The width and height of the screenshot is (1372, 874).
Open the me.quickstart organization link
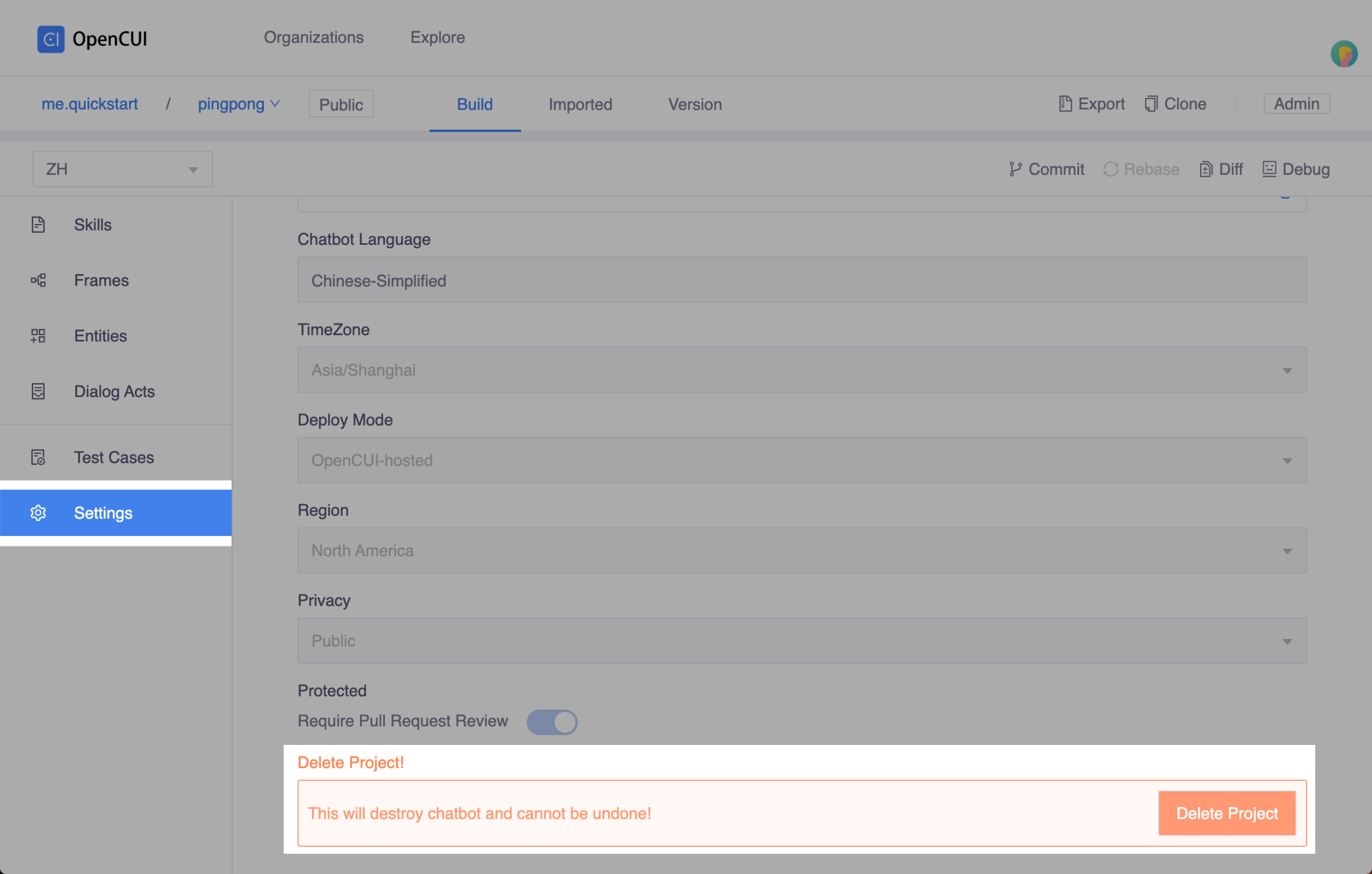(x=90, y=104)
